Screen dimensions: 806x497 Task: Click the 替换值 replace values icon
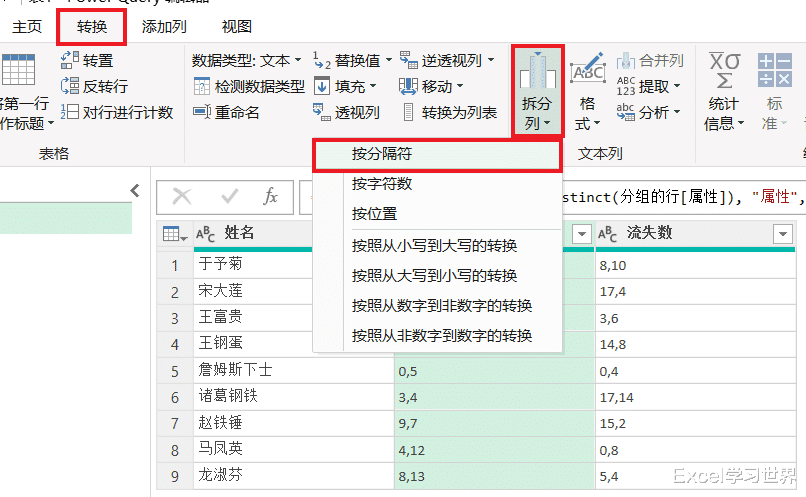(322, 61)
